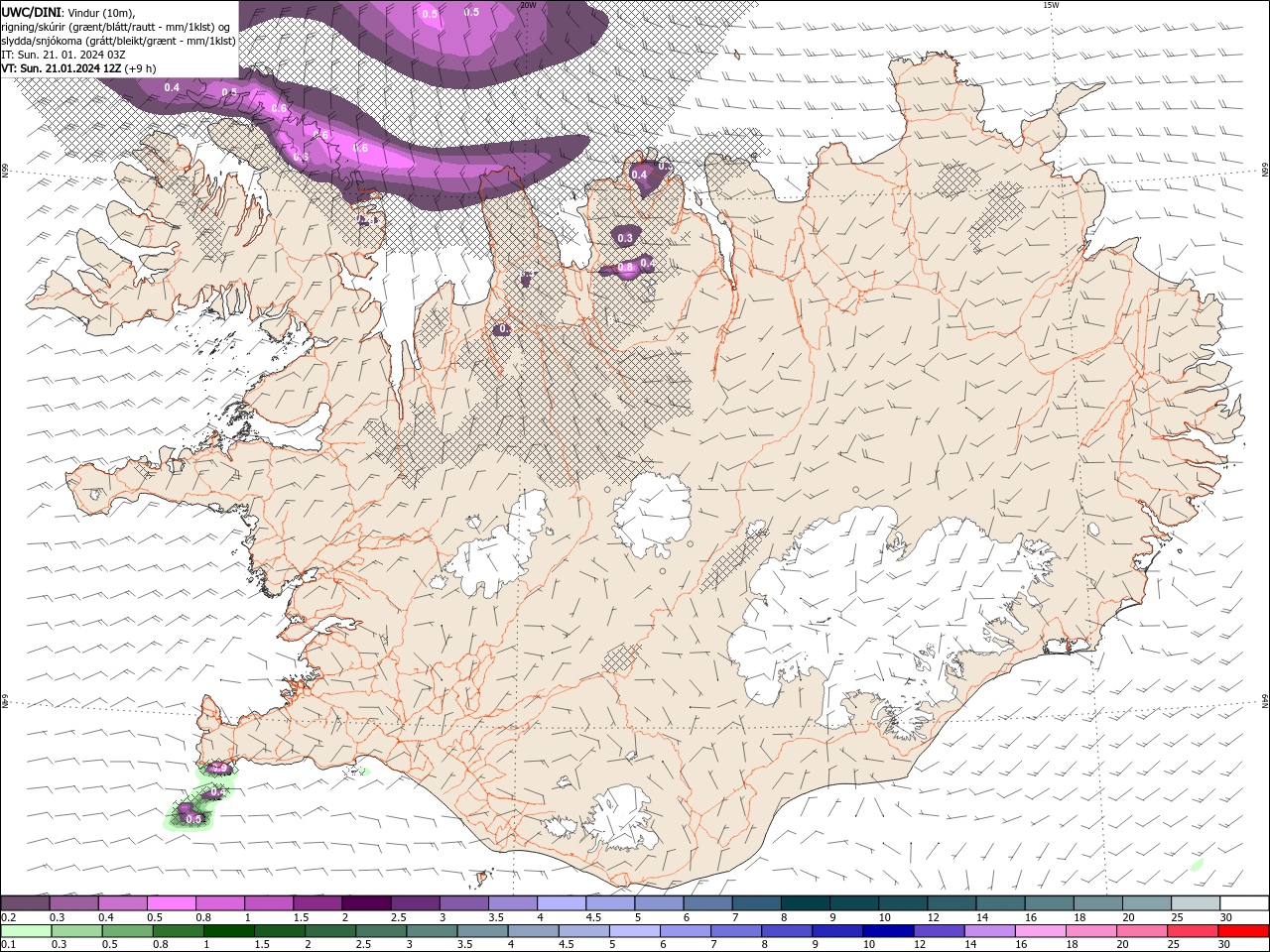1270x952 pixels.
Task: Pick the bright magenta swatch in the upper scale
Action: [172, 903]
